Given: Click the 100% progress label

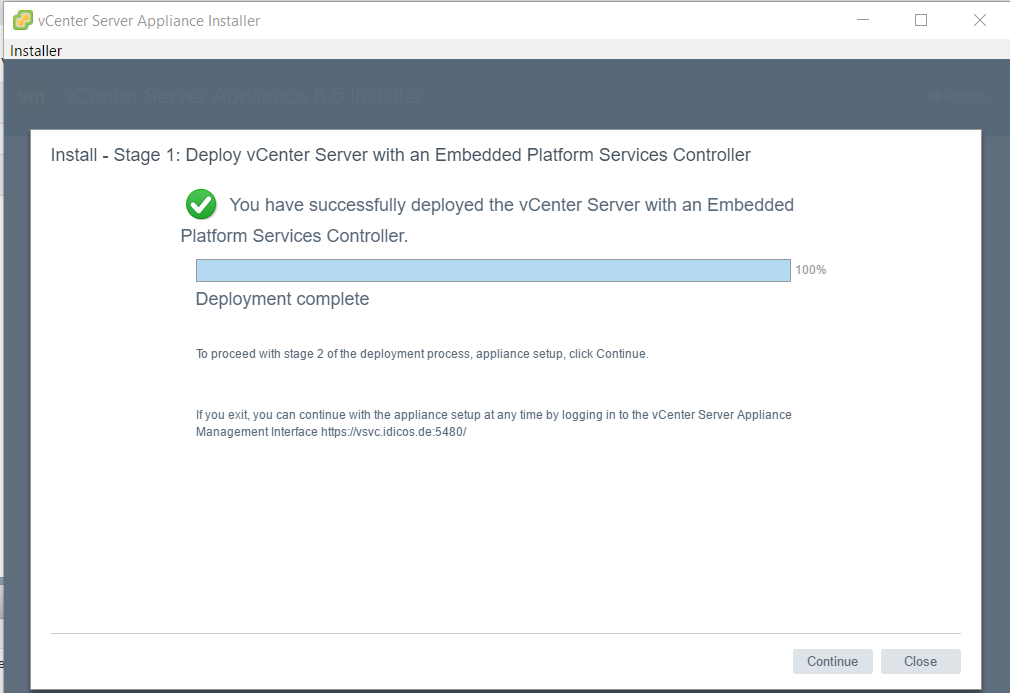Looking at the screenshot, I should coord(810,270).
